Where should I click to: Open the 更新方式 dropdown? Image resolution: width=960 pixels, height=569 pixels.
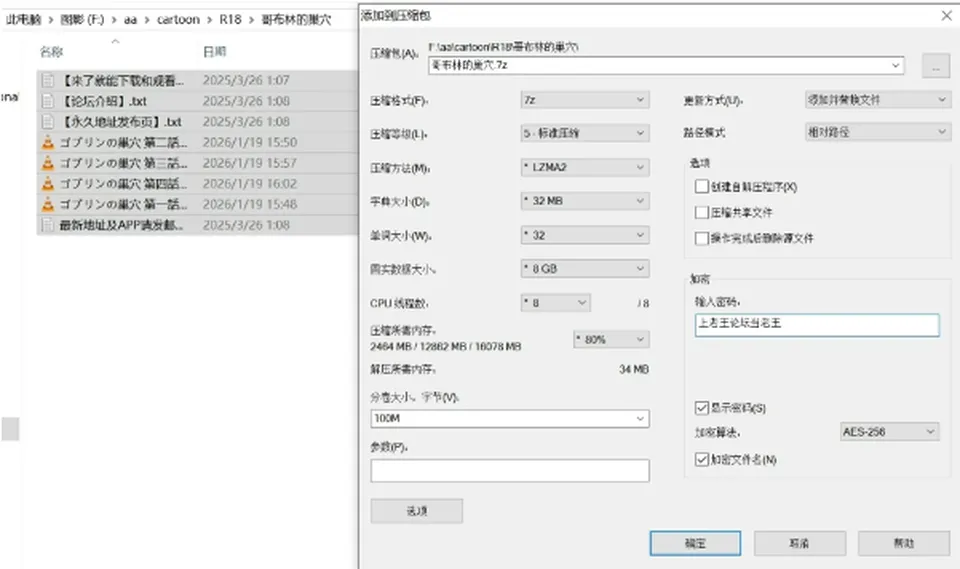click(877, 100)
